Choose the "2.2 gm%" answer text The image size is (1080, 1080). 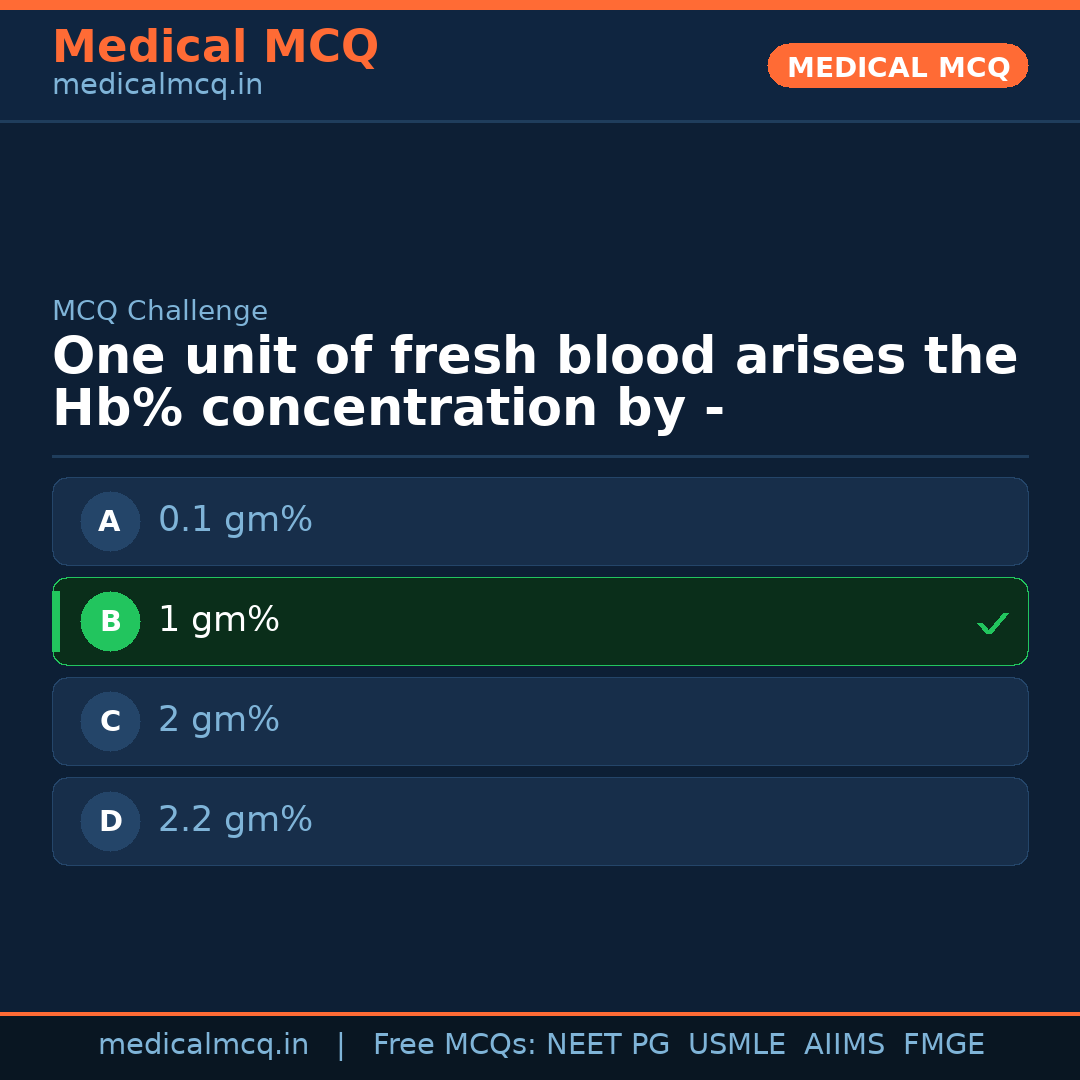[x=235, y=820]
